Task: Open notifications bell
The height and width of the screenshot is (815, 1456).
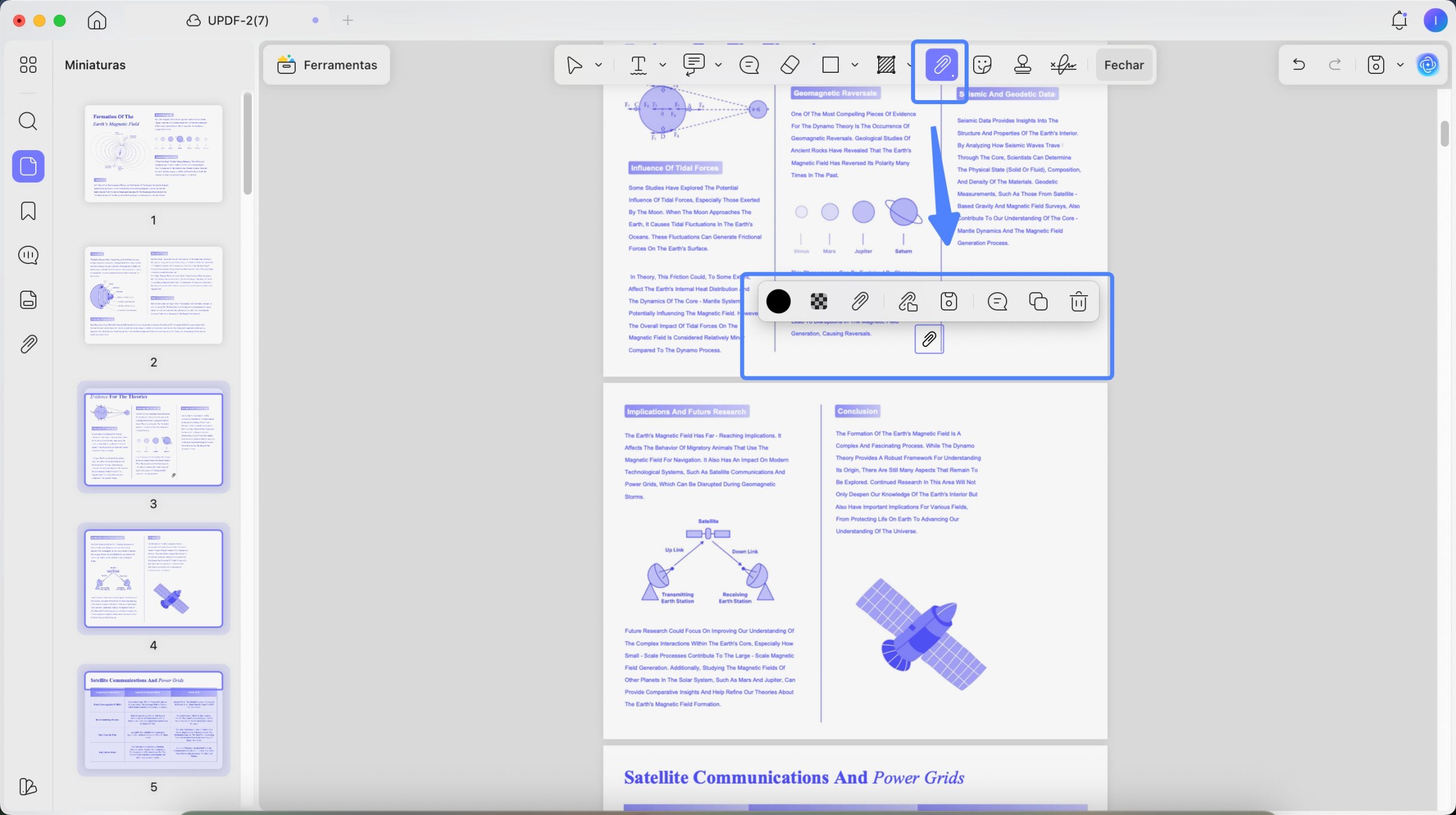Action: pyautogui.click(x=1399, y=20)
